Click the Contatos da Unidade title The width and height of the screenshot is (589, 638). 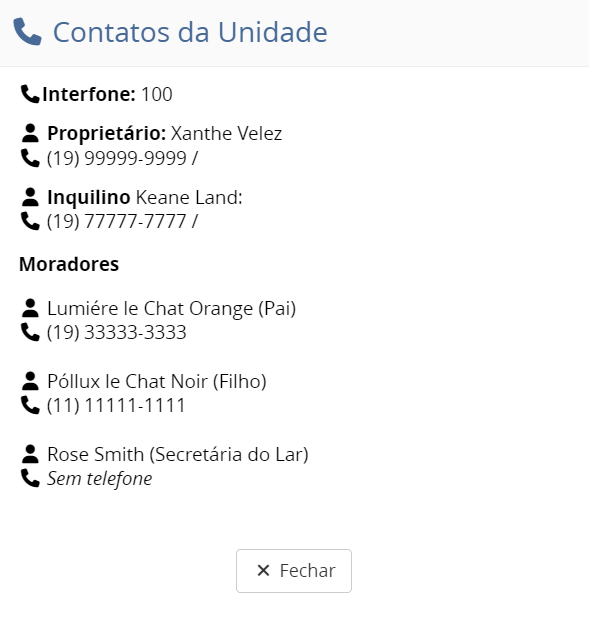pos(190,32)
